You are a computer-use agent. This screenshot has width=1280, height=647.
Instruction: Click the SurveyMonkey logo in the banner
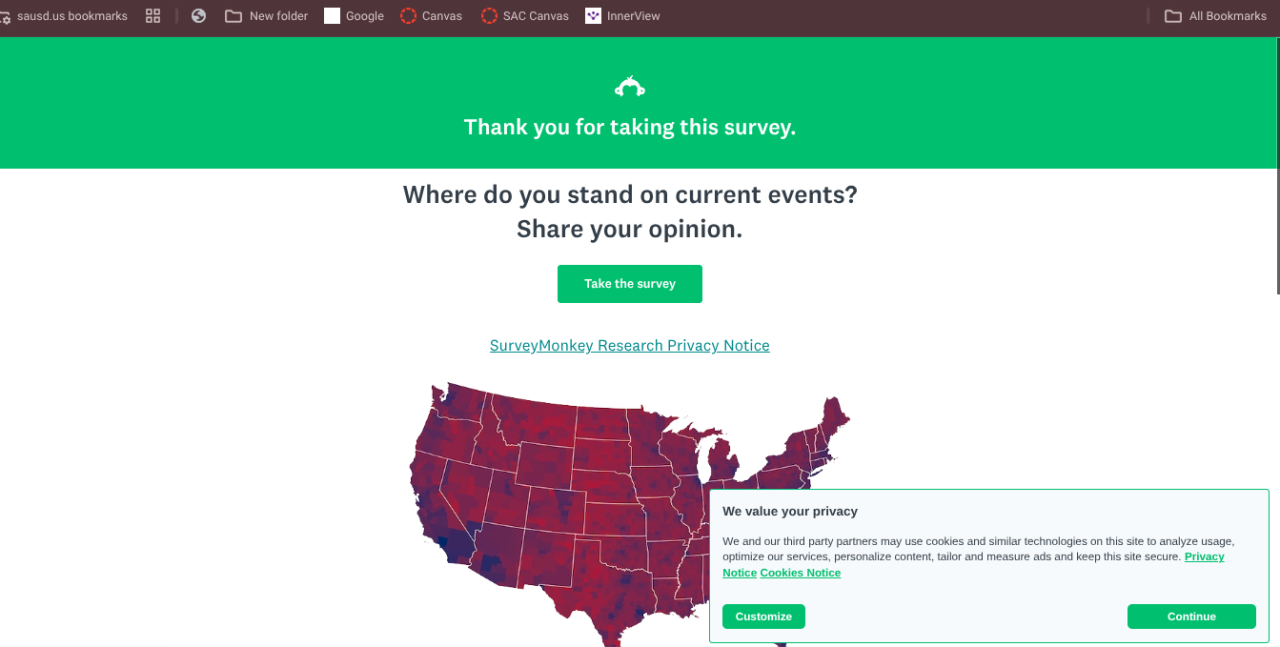tap(629, 88)
